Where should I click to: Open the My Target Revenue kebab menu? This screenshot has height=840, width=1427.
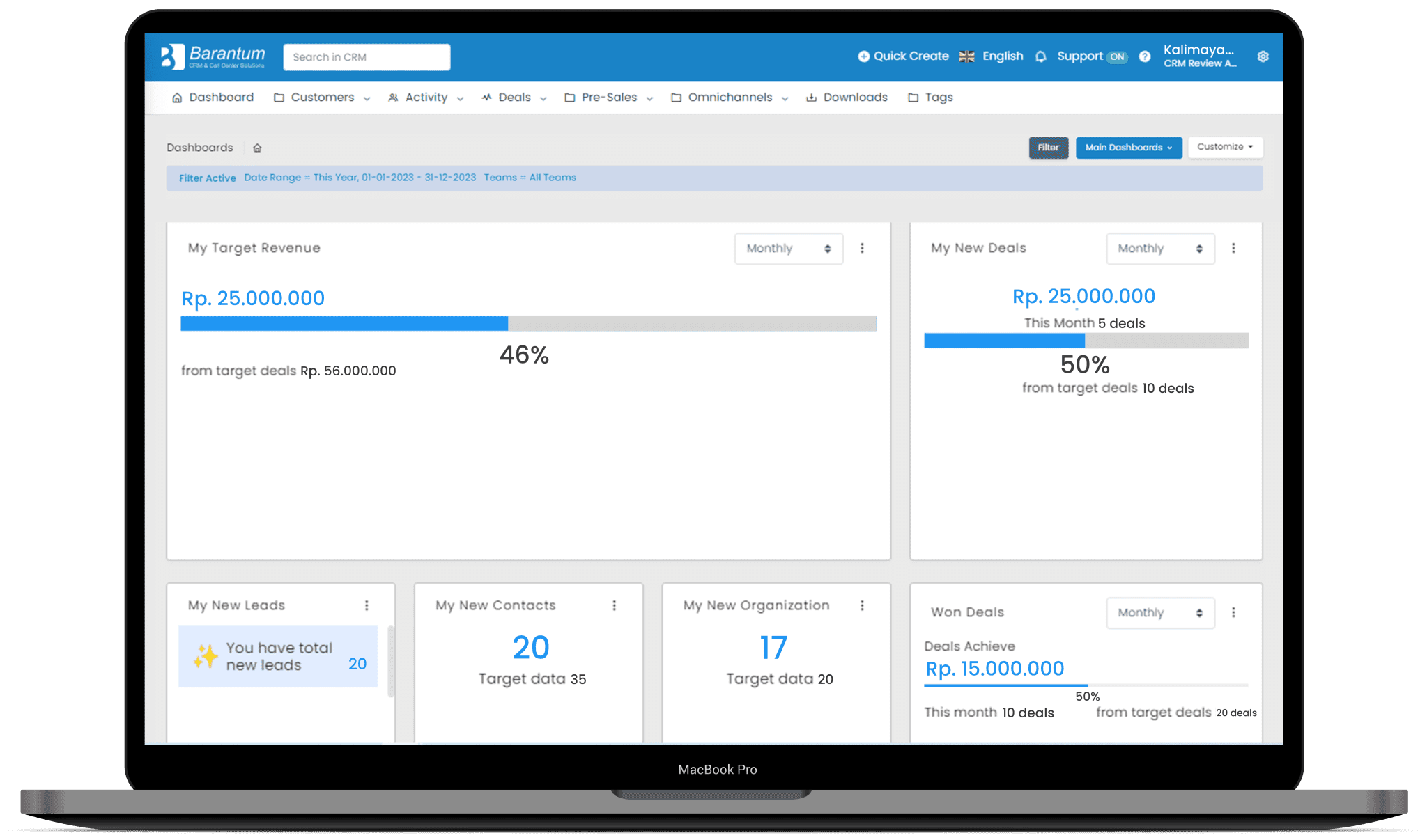pyautogui.click(x=863, y=248)
